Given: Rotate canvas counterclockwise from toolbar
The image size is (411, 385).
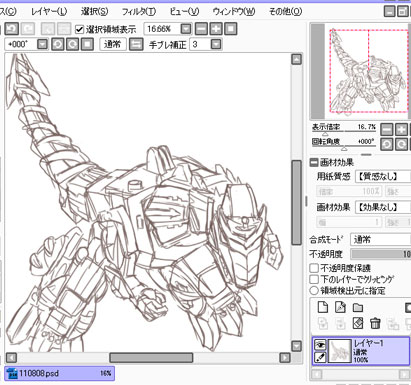Looking at the screenshot, I should [58, 44].
